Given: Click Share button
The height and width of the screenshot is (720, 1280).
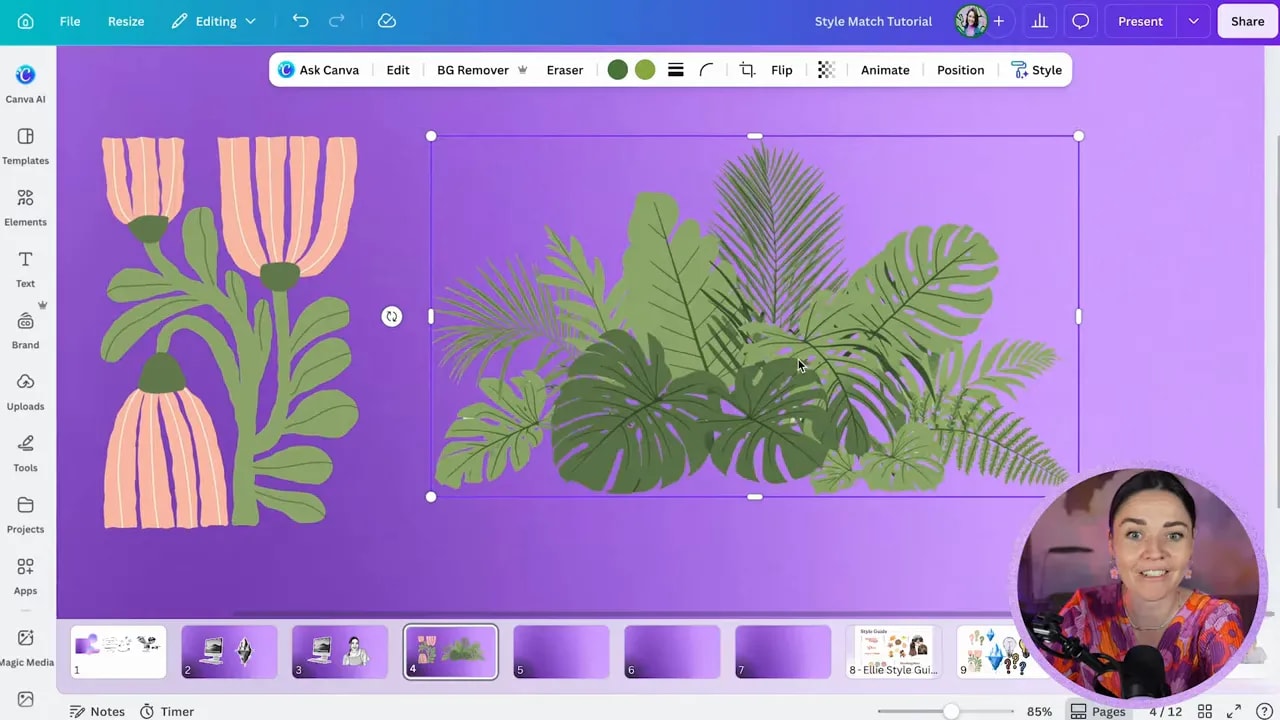Looking at the screenshot, I should (1247, 21).
